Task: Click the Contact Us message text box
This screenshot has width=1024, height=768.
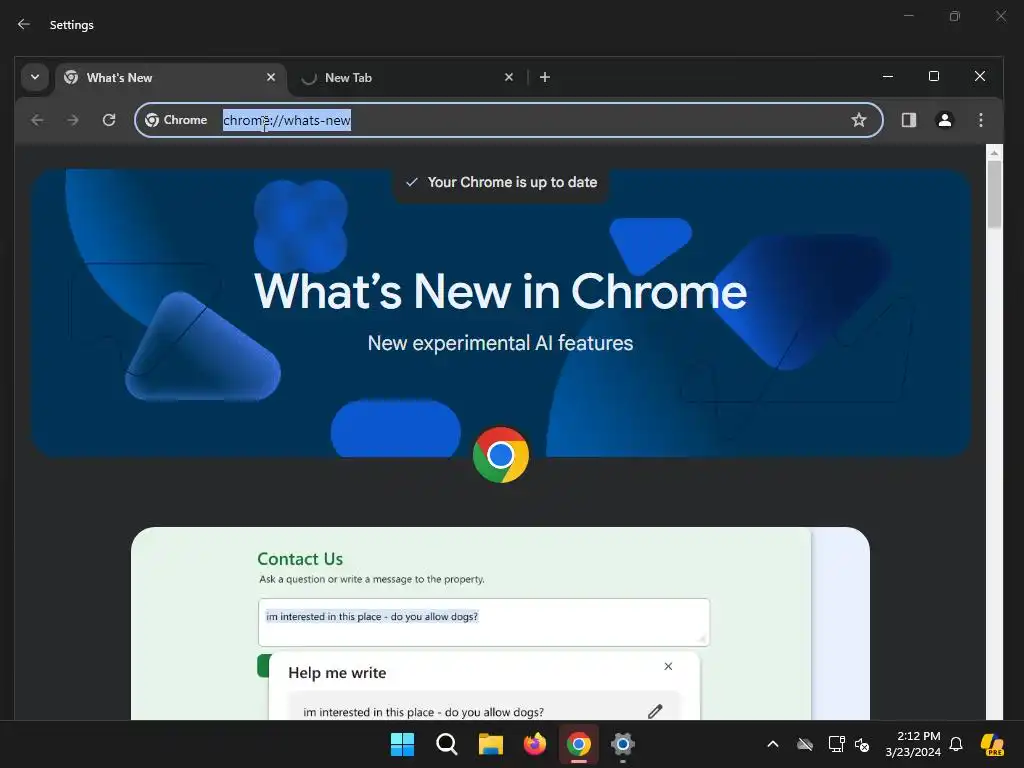Action: click(x=484, y=622)
